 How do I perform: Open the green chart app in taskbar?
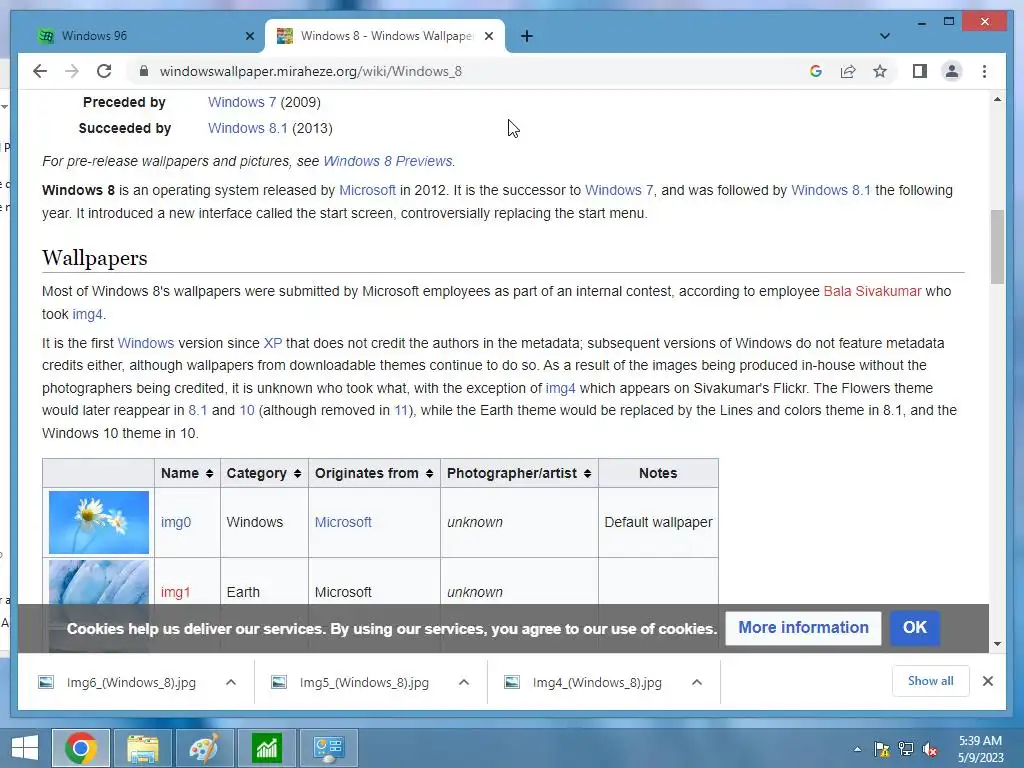[x=266, y=748]
